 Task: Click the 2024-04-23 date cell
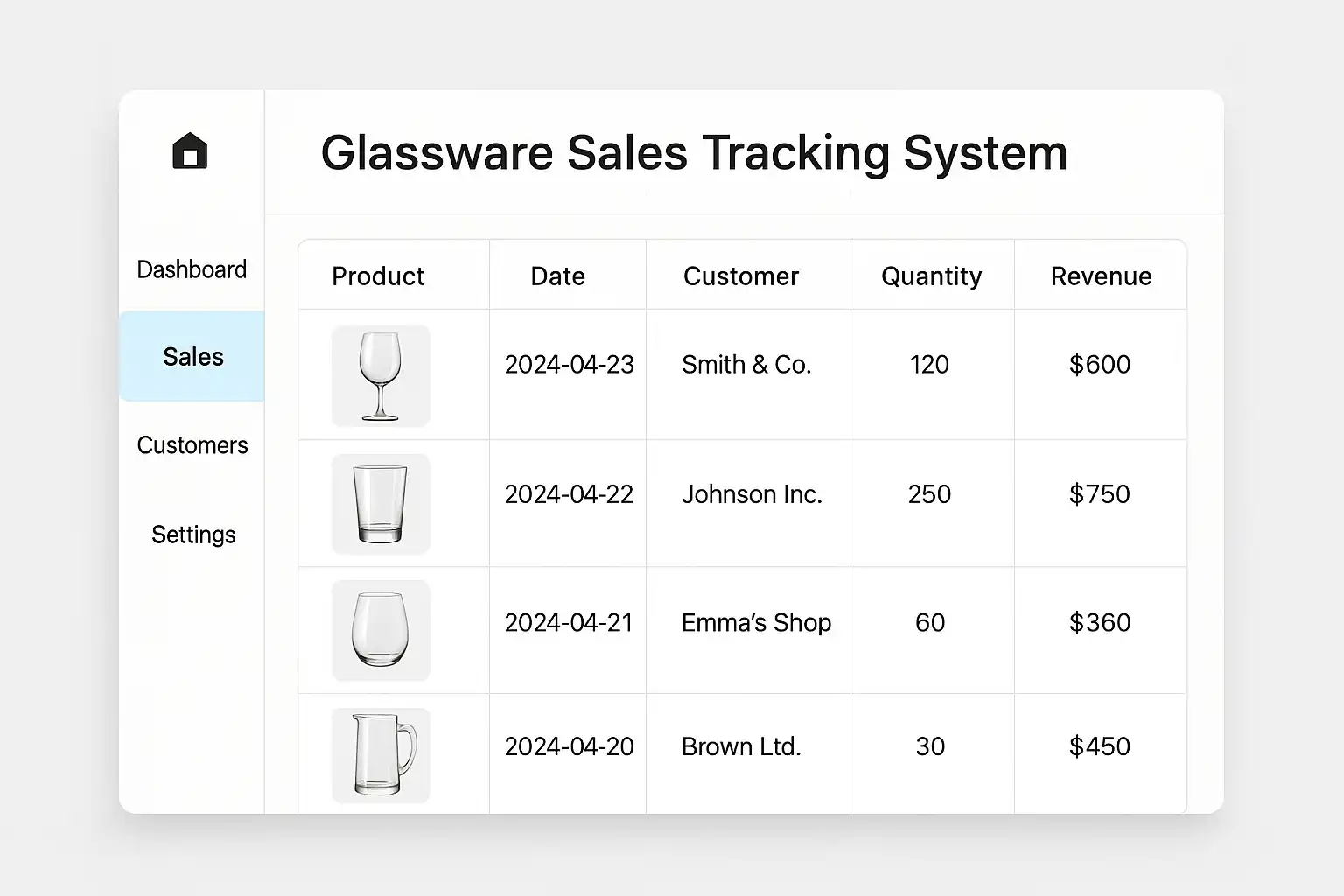569,365
